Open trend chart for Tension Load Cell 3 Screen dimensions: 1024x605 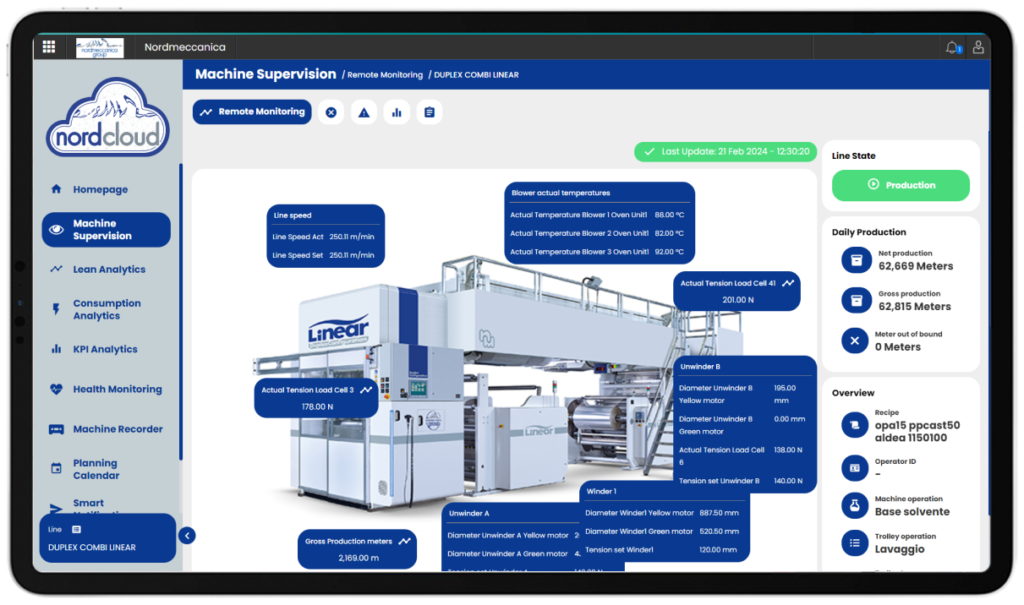point(366,390)
